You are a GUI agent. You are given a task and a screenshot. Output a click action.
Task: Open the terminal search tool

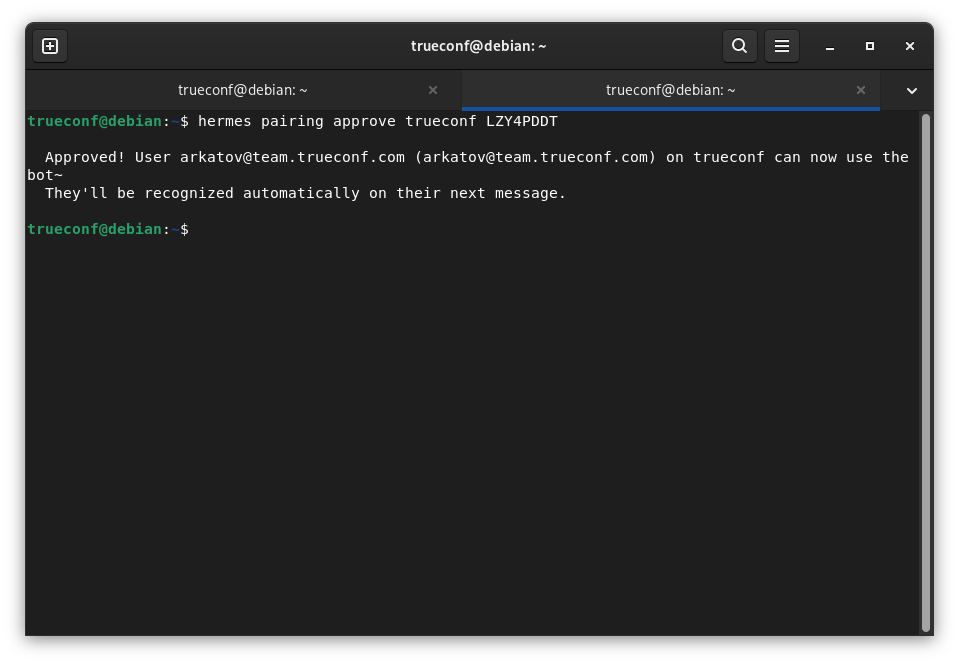739,46
